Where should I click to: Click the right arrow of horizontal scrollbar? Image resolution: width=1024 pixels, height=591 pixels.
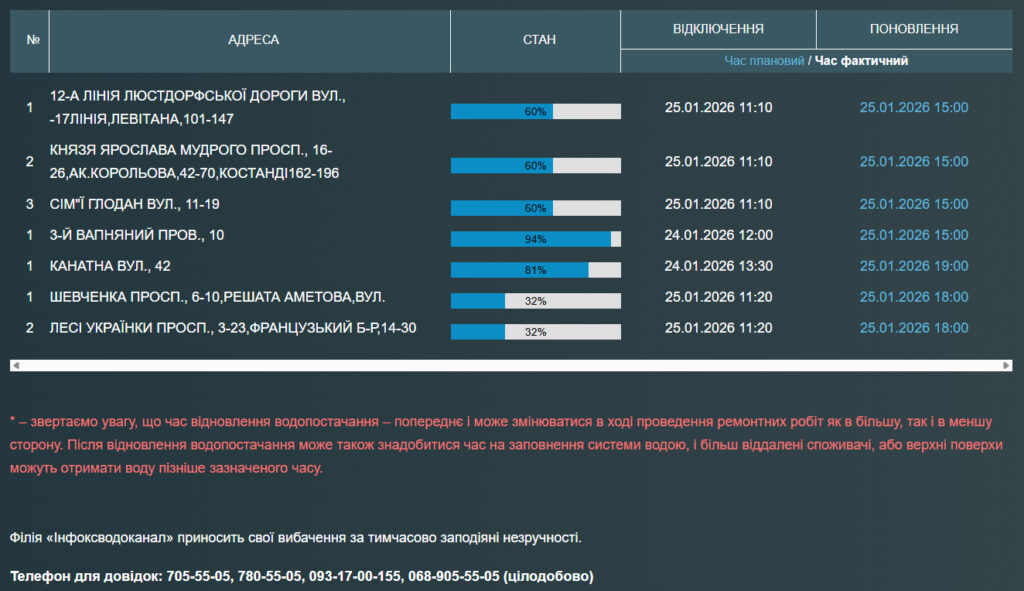(1007, 365)
